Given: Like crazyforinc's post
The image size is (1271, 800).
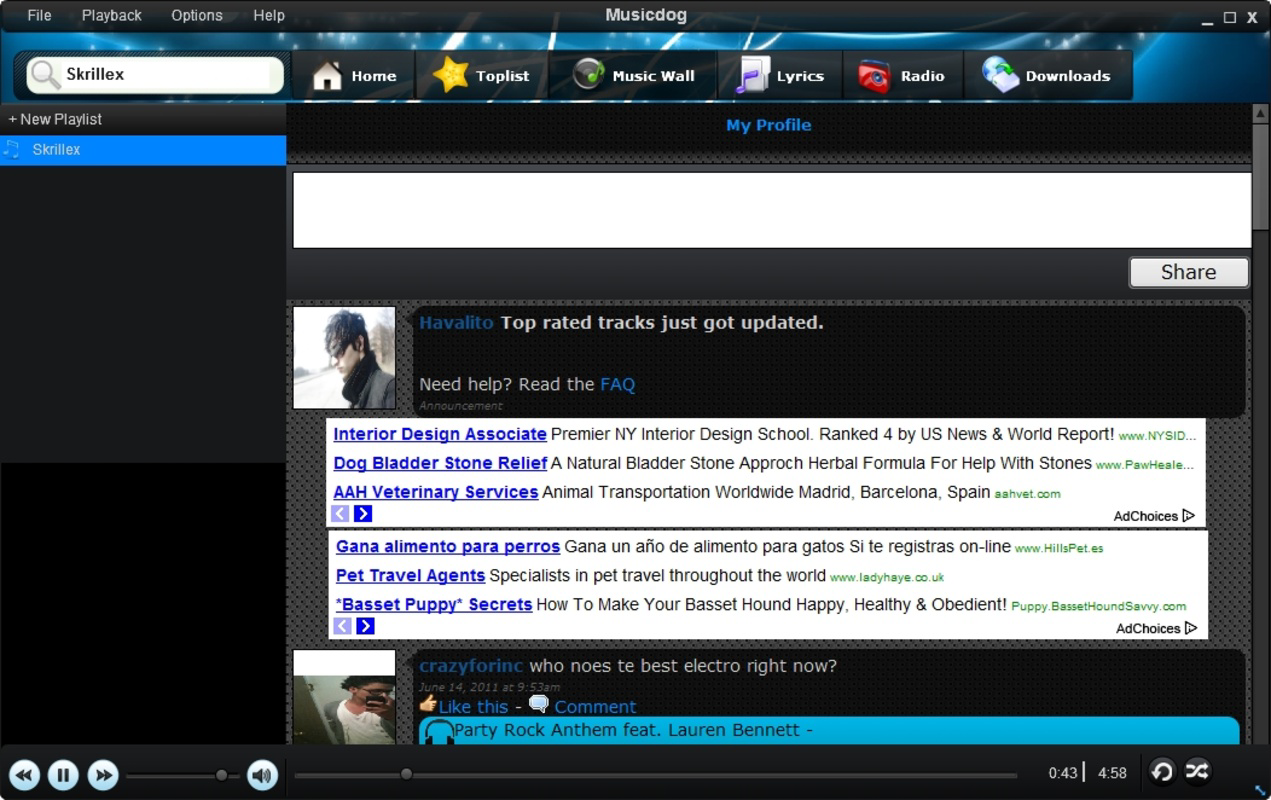Looking at the screenshot, I should click(473, 707).
